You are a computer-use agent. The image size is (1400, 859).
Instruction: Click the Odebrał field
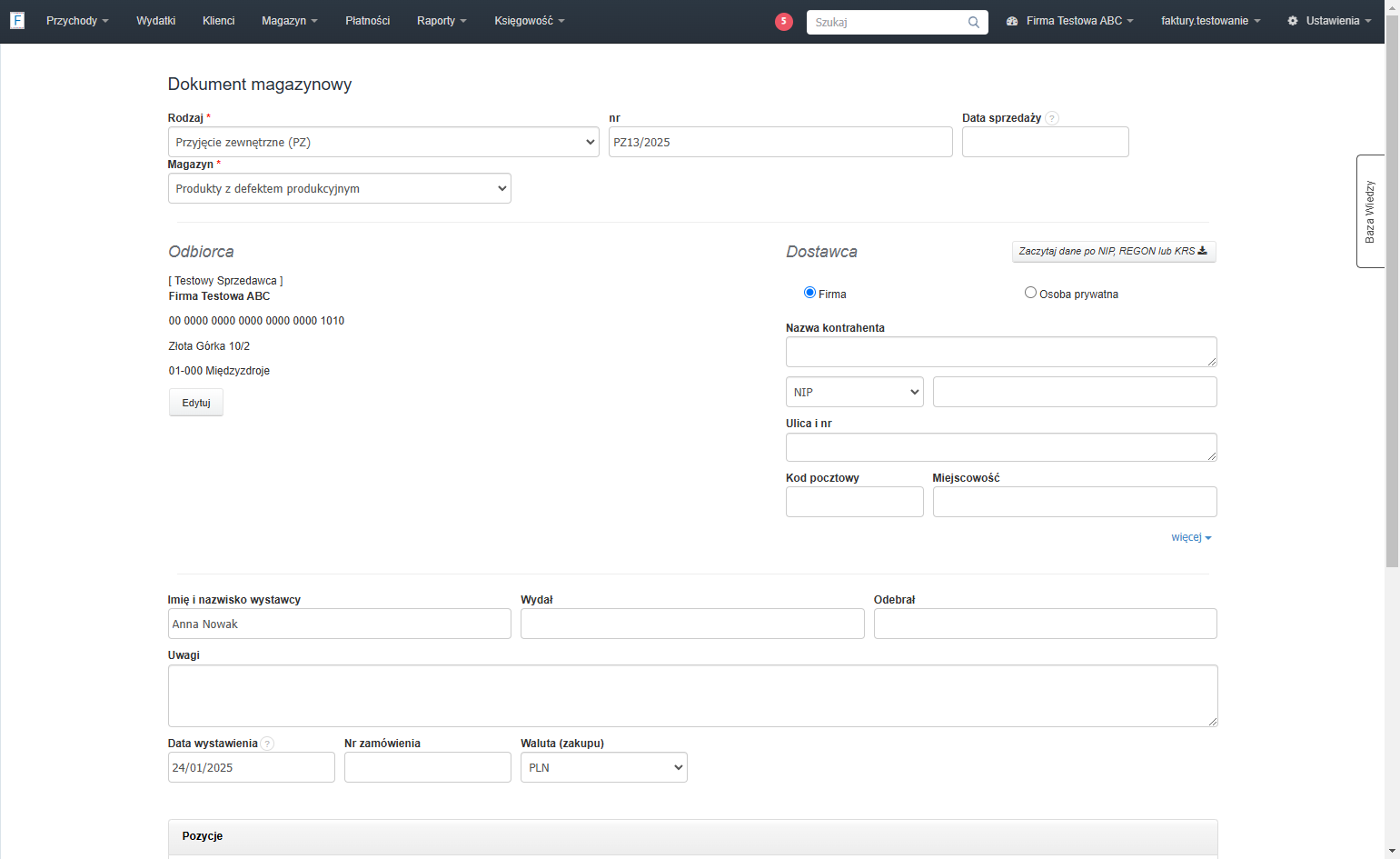[x=1046, y=624]
